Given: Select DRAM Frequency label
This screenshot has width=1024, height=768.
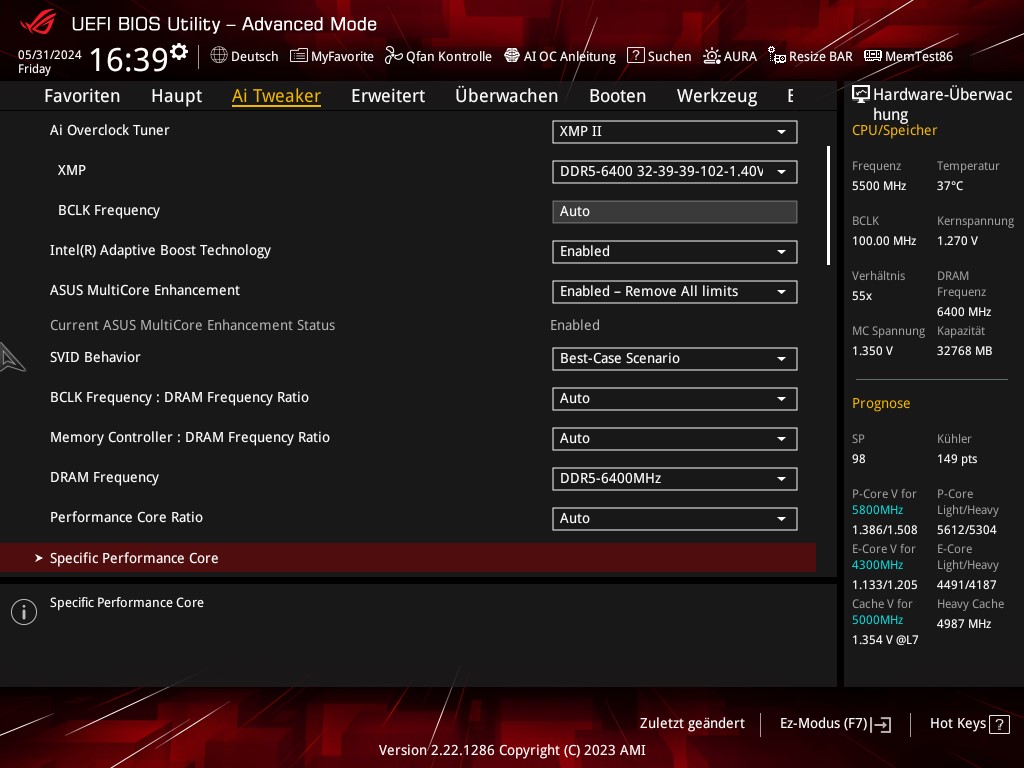Looking at the screenshot, I should (x=104, y=477).
